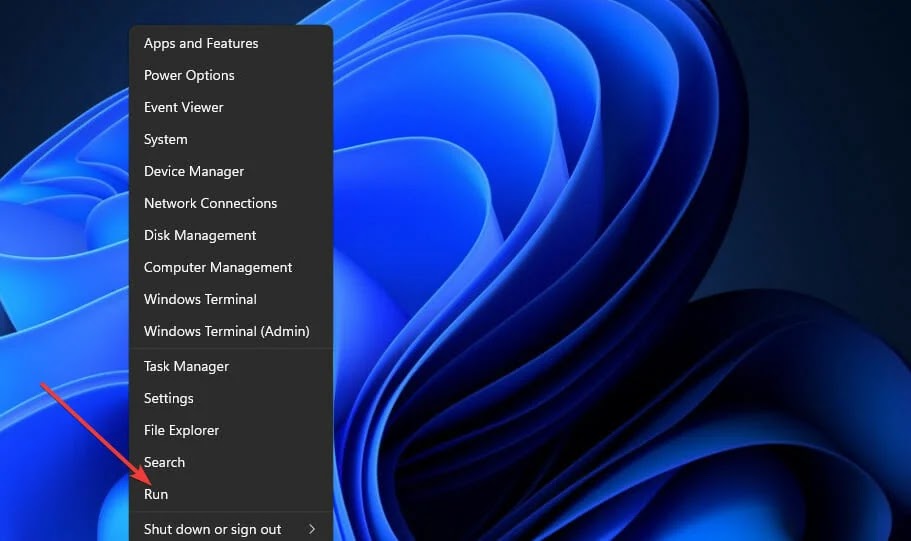
Task: Go to Settings from the menu
Action: pos(231,399)
